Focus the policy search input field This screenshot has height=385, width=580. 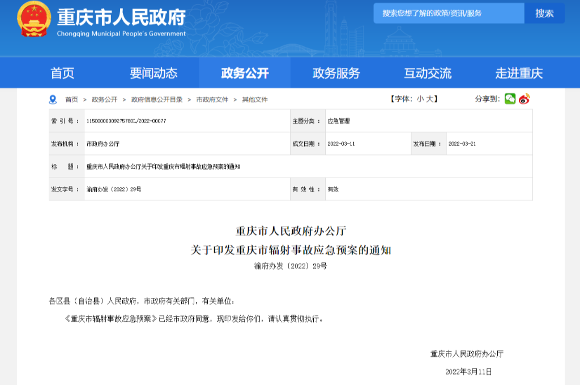(x=449, y=13)
